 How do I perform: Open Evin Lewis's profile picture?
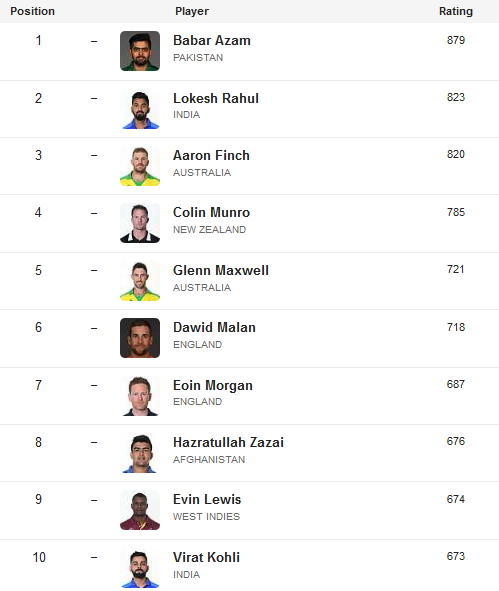[x=140, y=510]
